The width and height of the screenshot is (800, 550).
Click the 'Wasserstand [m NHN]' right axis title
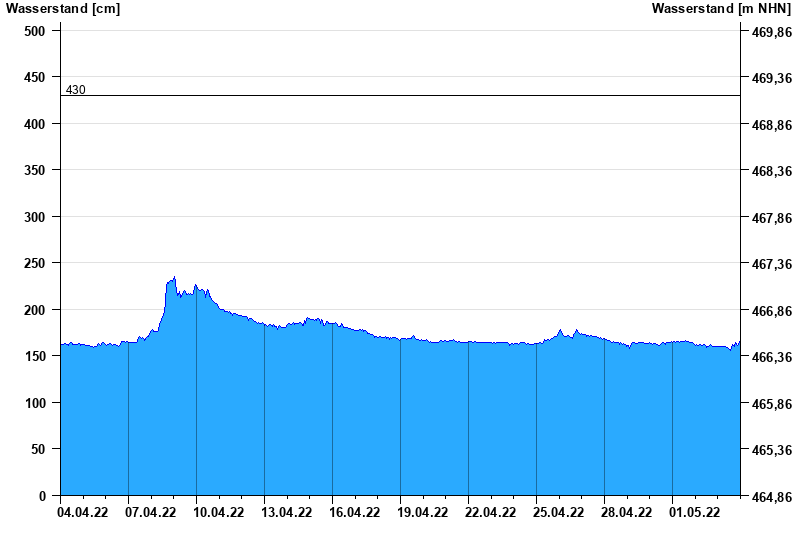click(721, 8)
